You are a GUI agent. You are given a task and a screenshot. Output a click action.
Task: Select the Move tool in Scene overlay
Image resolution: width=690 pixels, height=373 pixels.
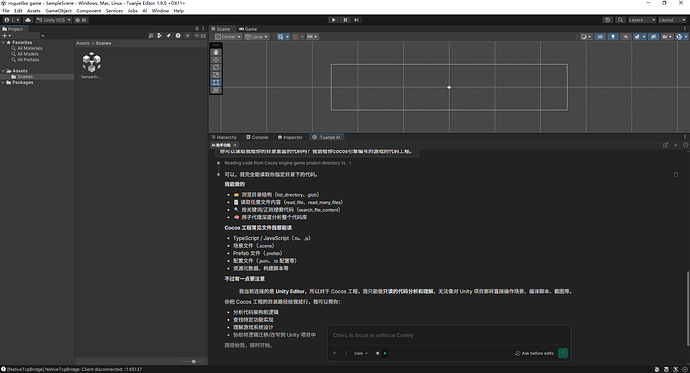(216, 60)
